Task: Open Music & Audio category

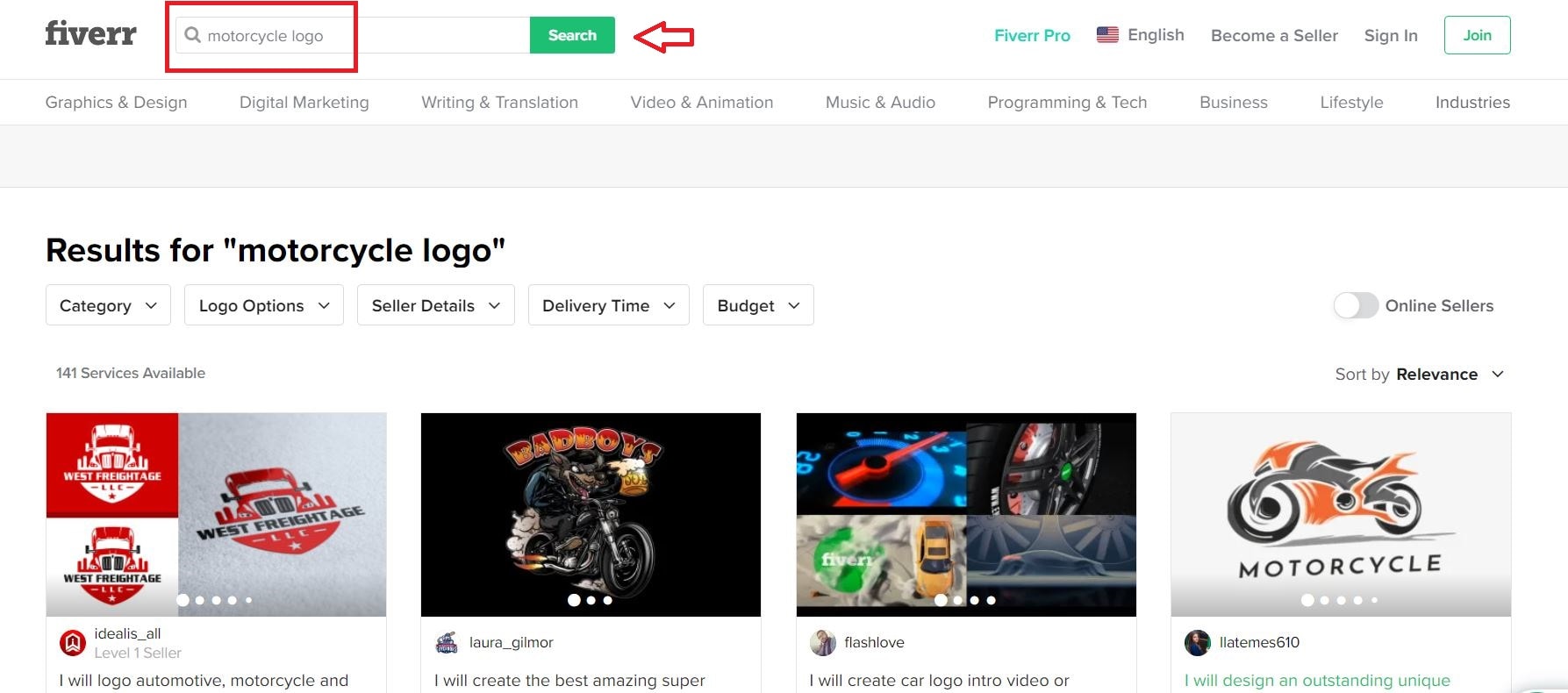Action: pos(880,103)
